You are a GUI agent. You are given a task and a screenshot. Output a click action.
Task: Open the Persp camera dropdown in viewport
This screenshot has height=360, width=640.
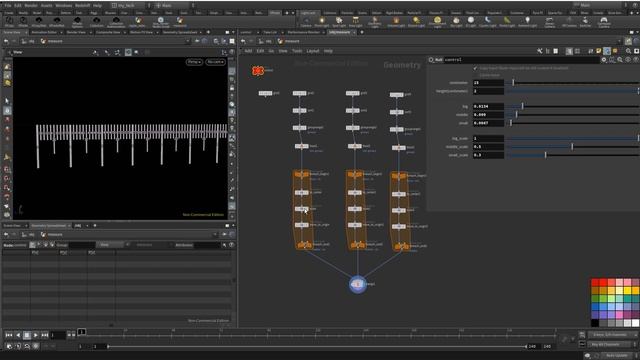pos(194,62)
